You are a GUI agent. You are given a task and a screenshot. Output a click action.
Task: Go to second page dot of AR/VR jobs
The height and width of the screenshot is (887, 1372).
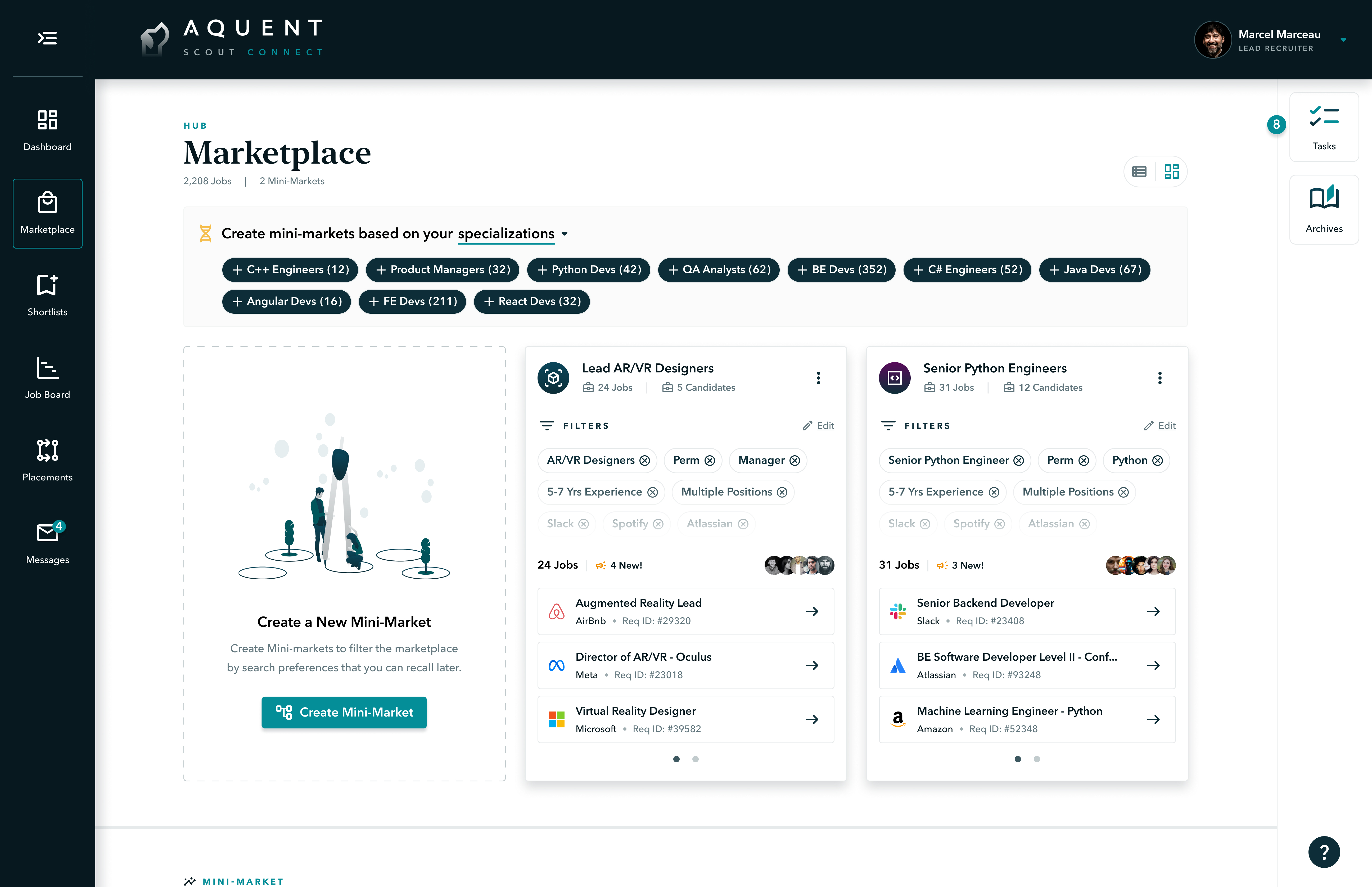pos(696,759)
